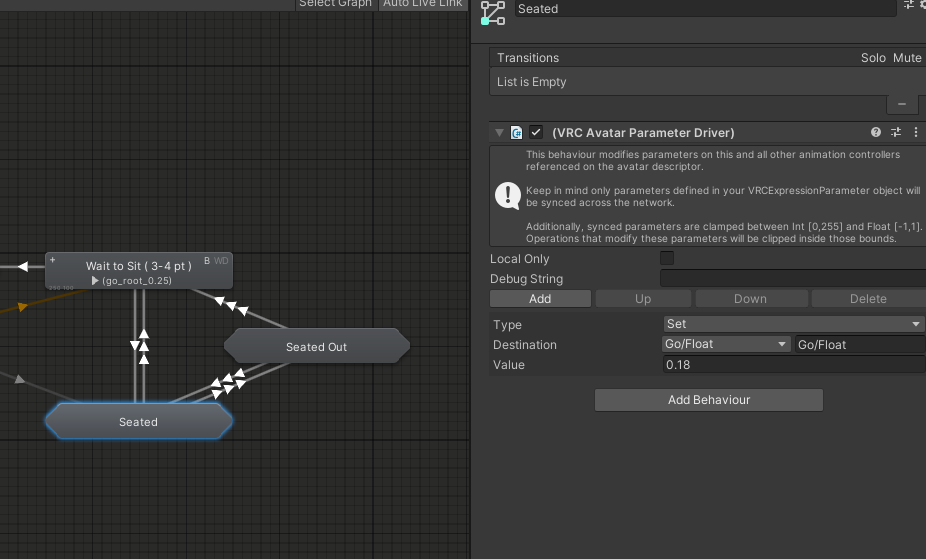Open the Parameter Driver three-dot context menu
The height and width of the screenshot is (559, 926).
coord(916,132)
